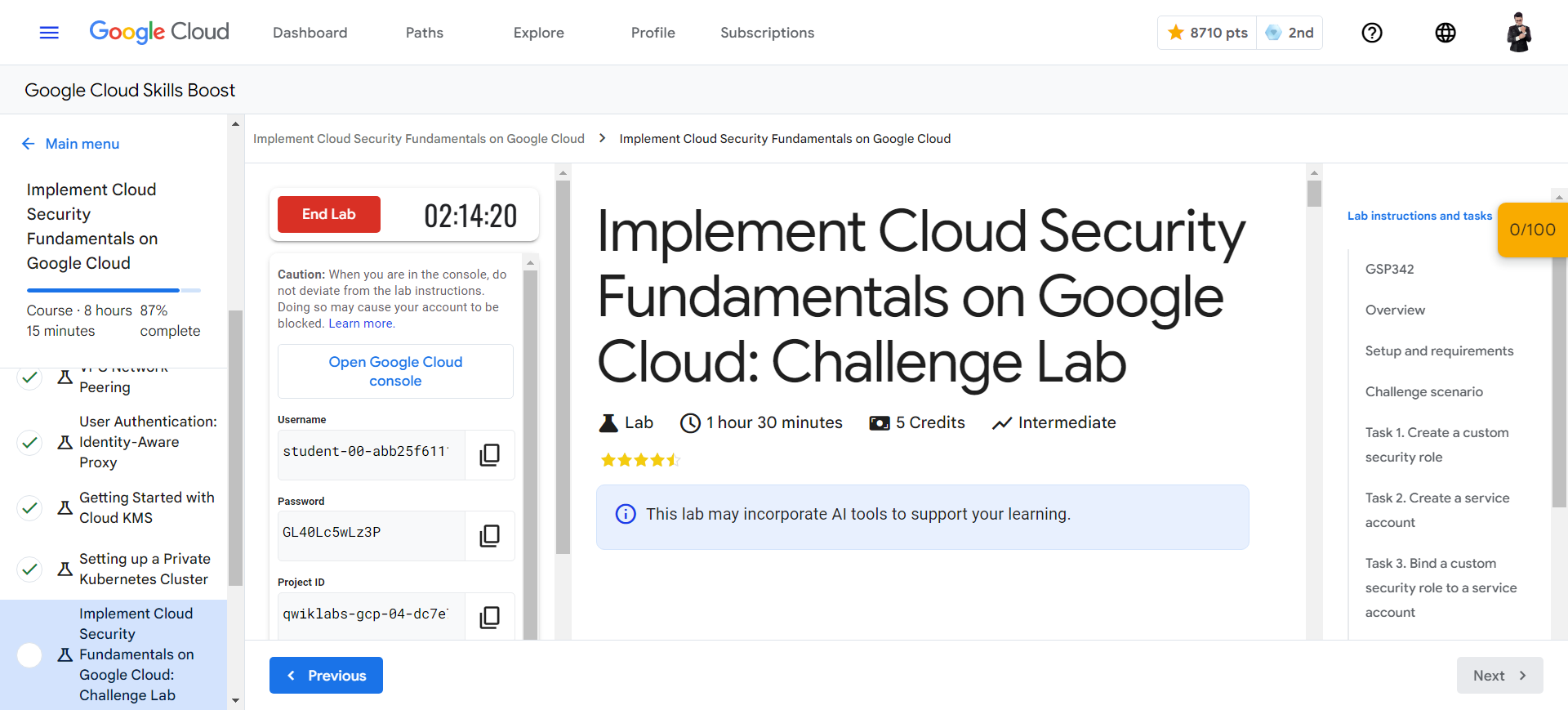Toggle completion check for VPC Network Peering
1568x710 pixels.
coord(30,377)
